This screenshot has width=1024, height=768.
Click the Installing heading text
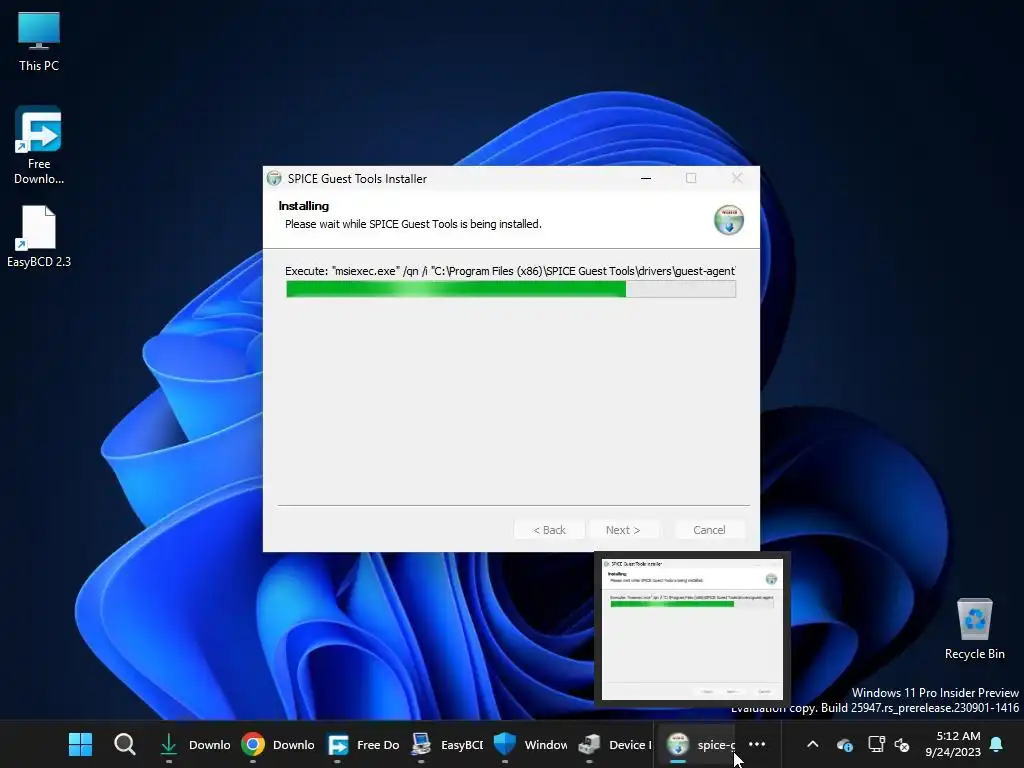pyautogui.click(x=304, y=206)
